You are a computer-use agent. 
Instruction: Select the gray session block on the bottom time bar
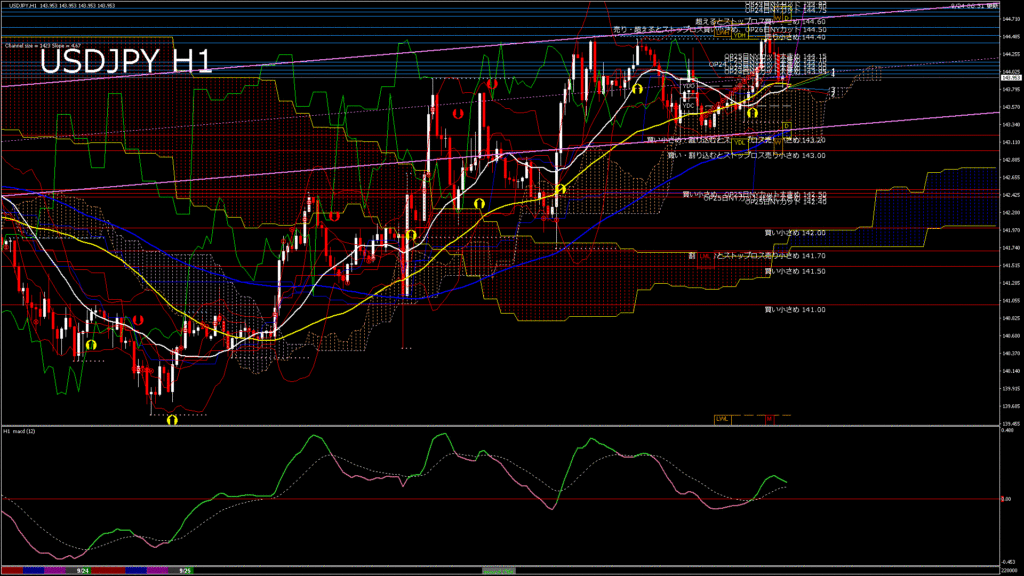coord(498,570)
